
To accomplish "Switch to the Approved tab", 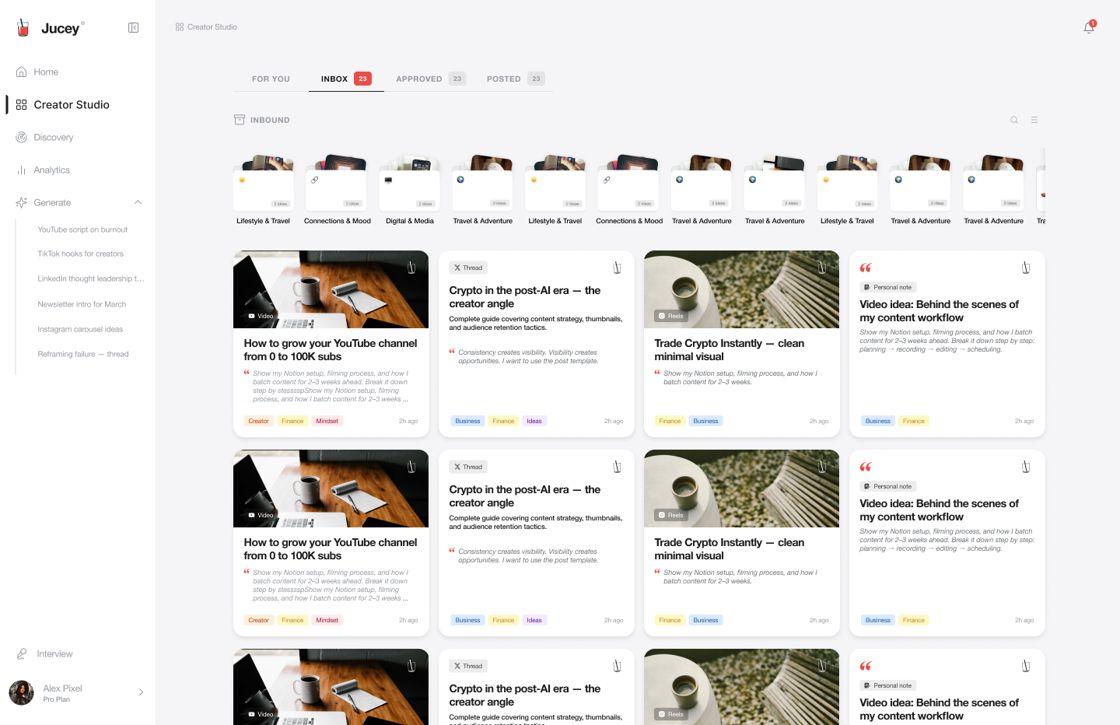I will (431, 79).
